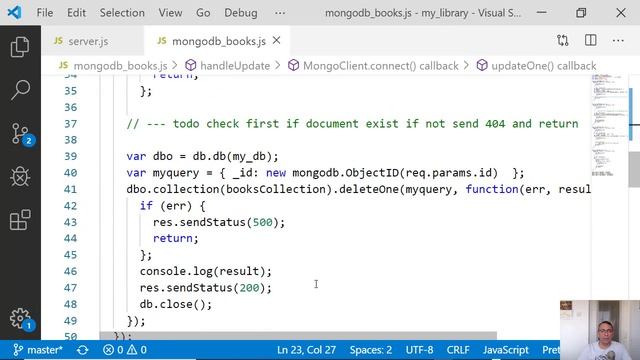Click the minimap code overview
The height and width of the screenshot is (360, 640).
click(609, 127)
